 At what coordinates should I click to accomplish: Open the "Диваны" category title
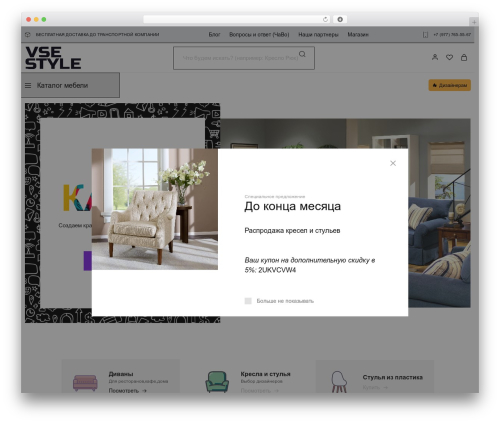pos(121,374)
